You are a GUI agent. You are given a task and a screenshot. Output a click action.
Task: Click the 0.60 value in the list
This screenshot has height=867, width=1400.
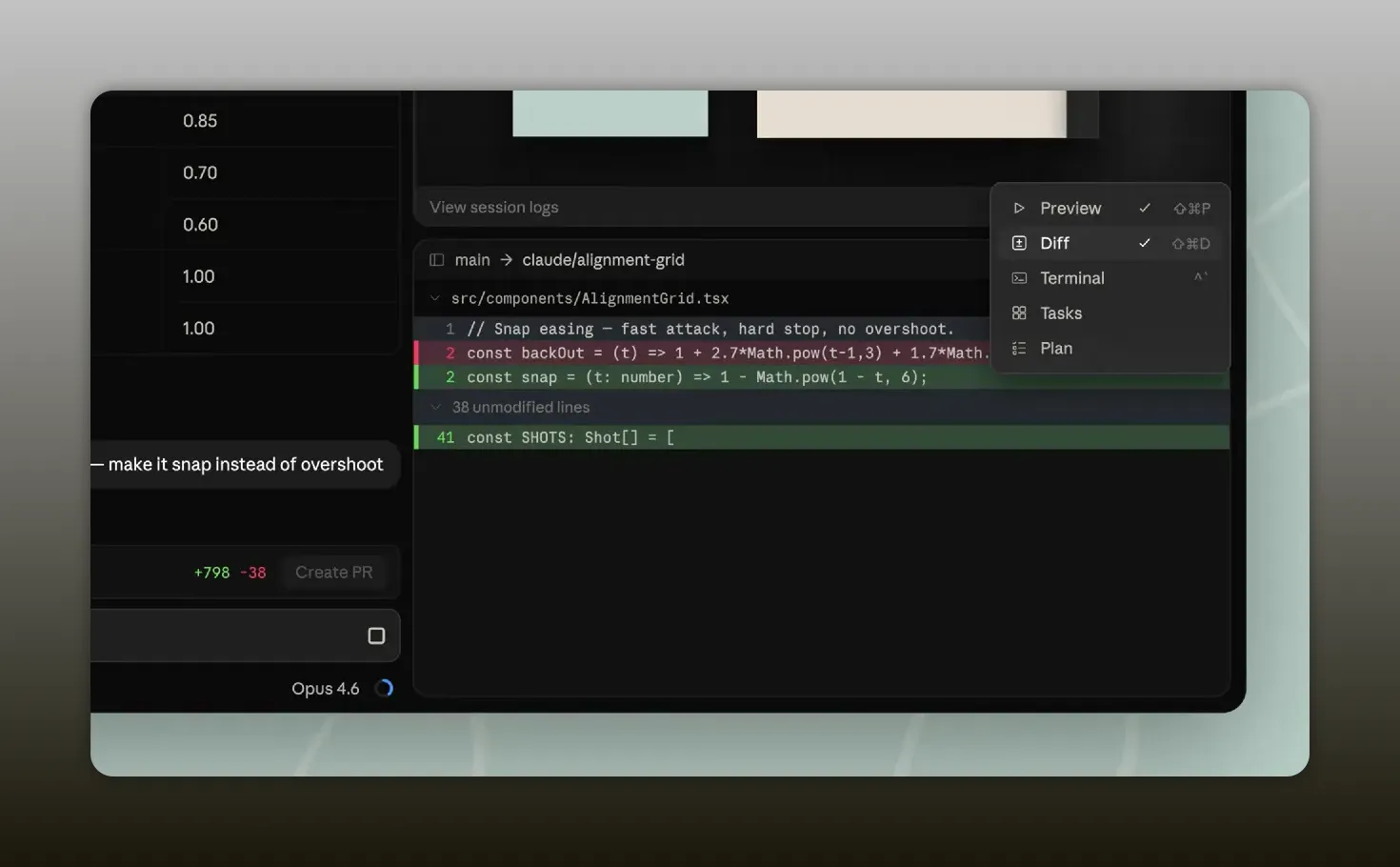(200, 225)
